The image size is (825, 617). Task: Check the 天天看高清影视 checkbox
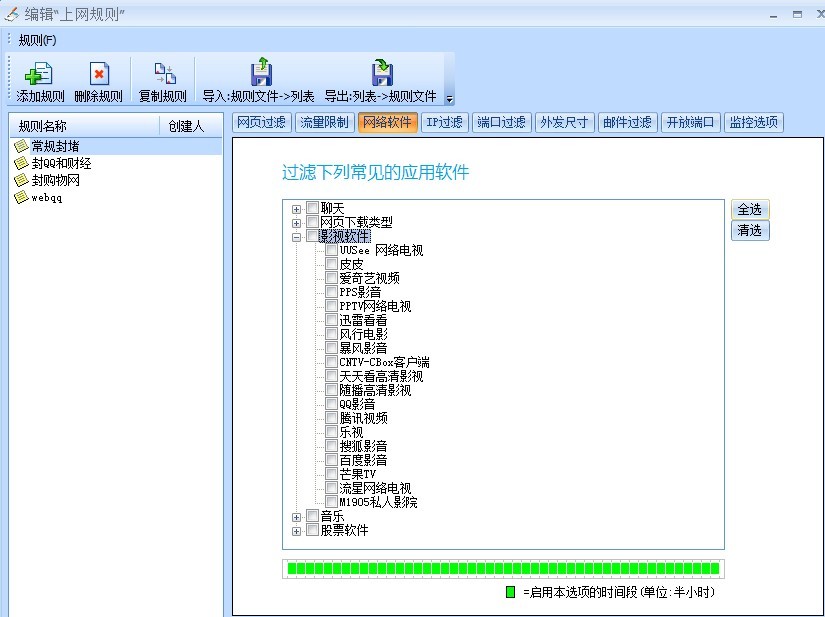[x=331, y=376]
